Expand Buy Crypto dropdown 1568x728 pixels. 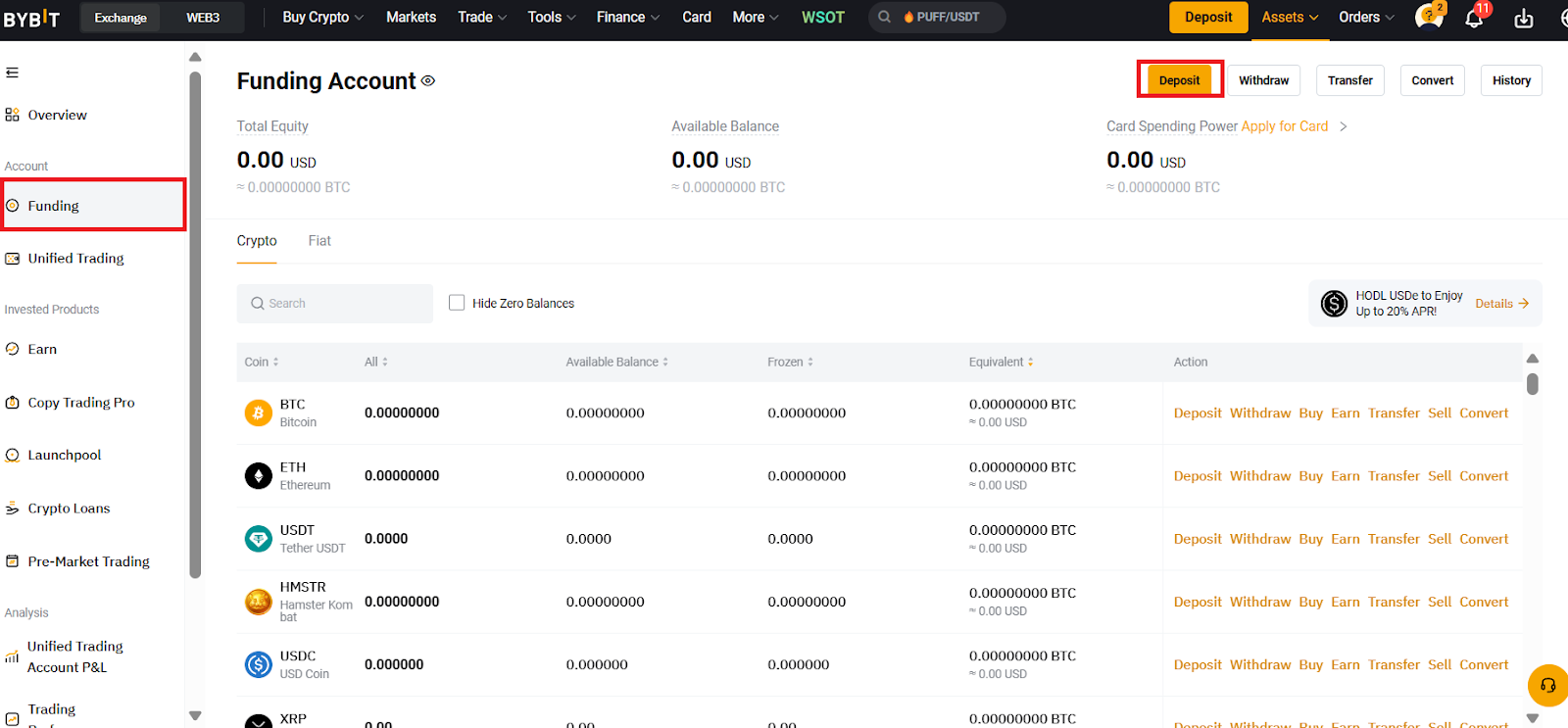coord(322,17)
